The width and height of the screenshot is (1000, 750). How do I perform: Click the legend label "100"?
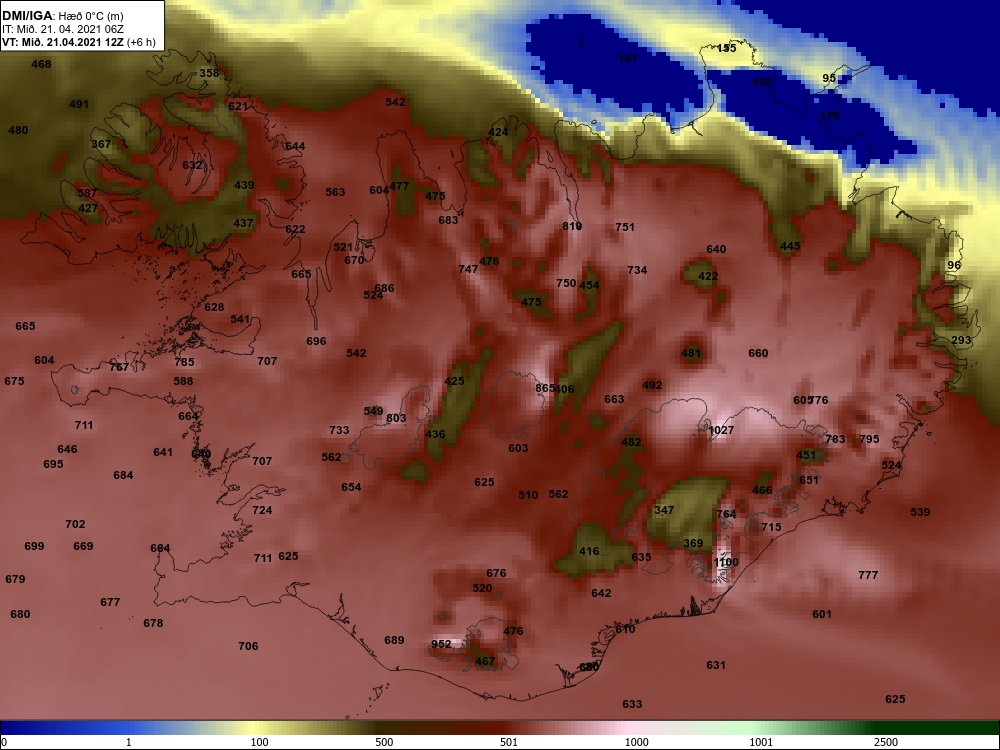(x=260, y=742)
